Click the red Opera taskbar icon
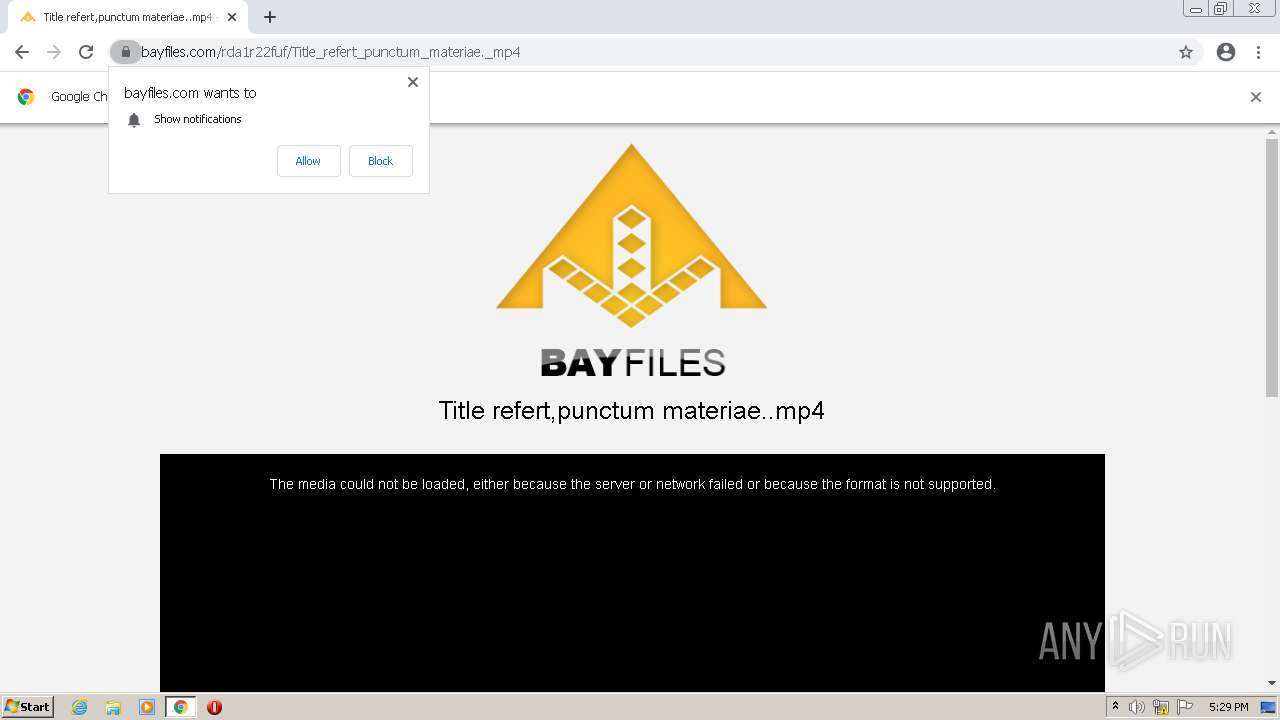Image resolution: width=1280 pixels, height=720 pixels. point(214,707)
